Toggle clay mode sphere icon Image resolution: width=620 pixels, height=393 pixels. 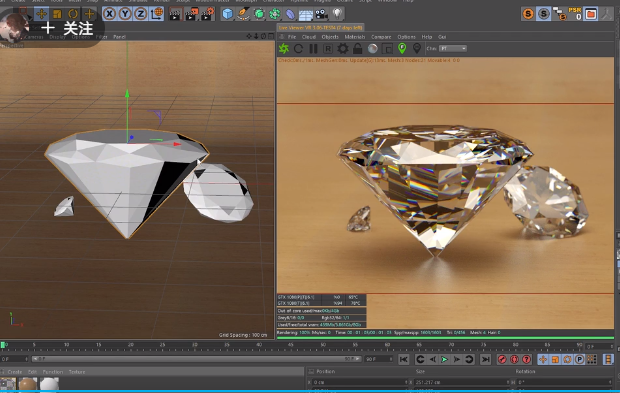(x=372, y=49)
